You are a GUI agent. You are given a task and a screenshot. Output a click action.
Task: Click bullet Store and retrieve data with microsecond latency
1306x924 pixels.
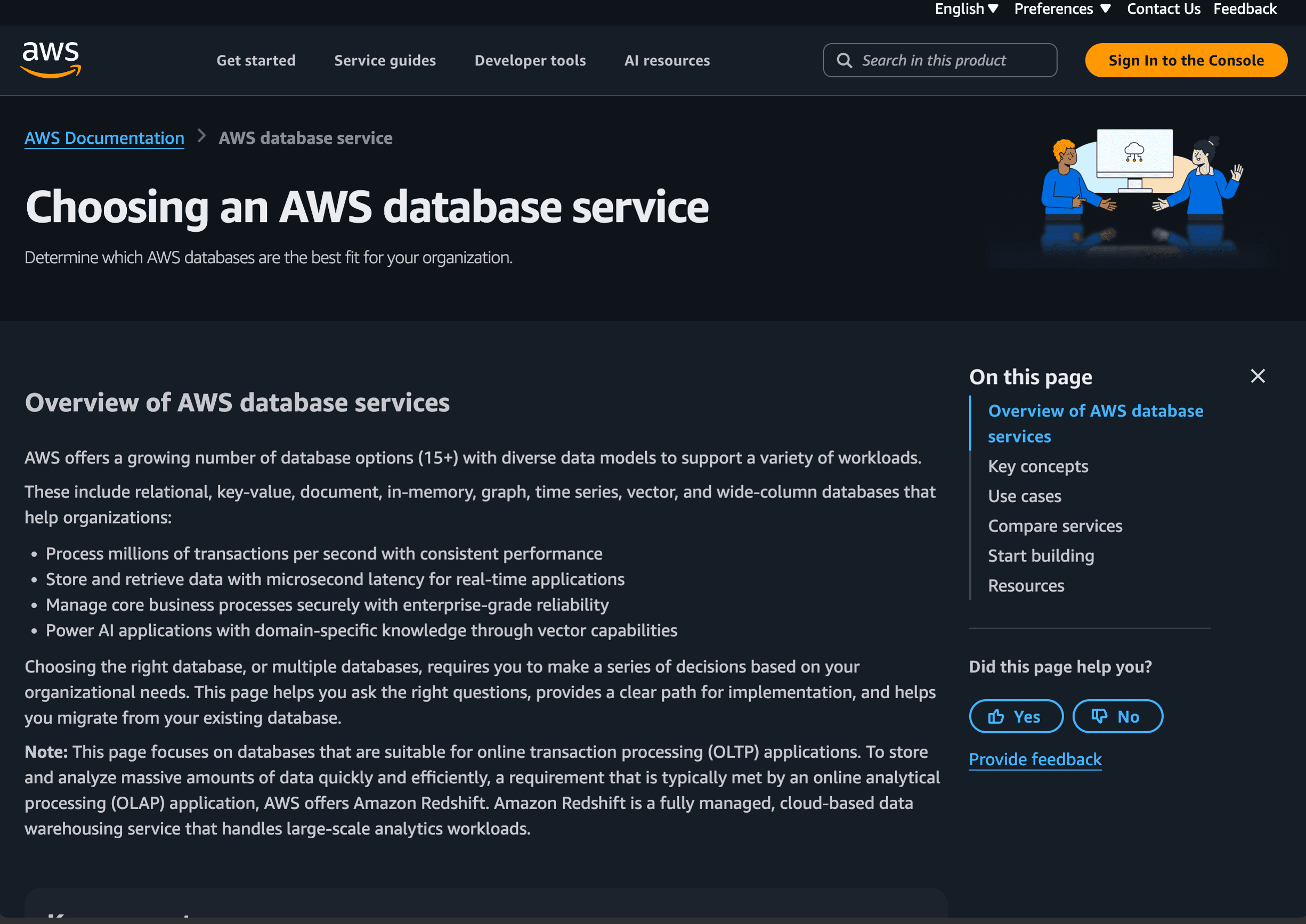[x=335, y=579]
